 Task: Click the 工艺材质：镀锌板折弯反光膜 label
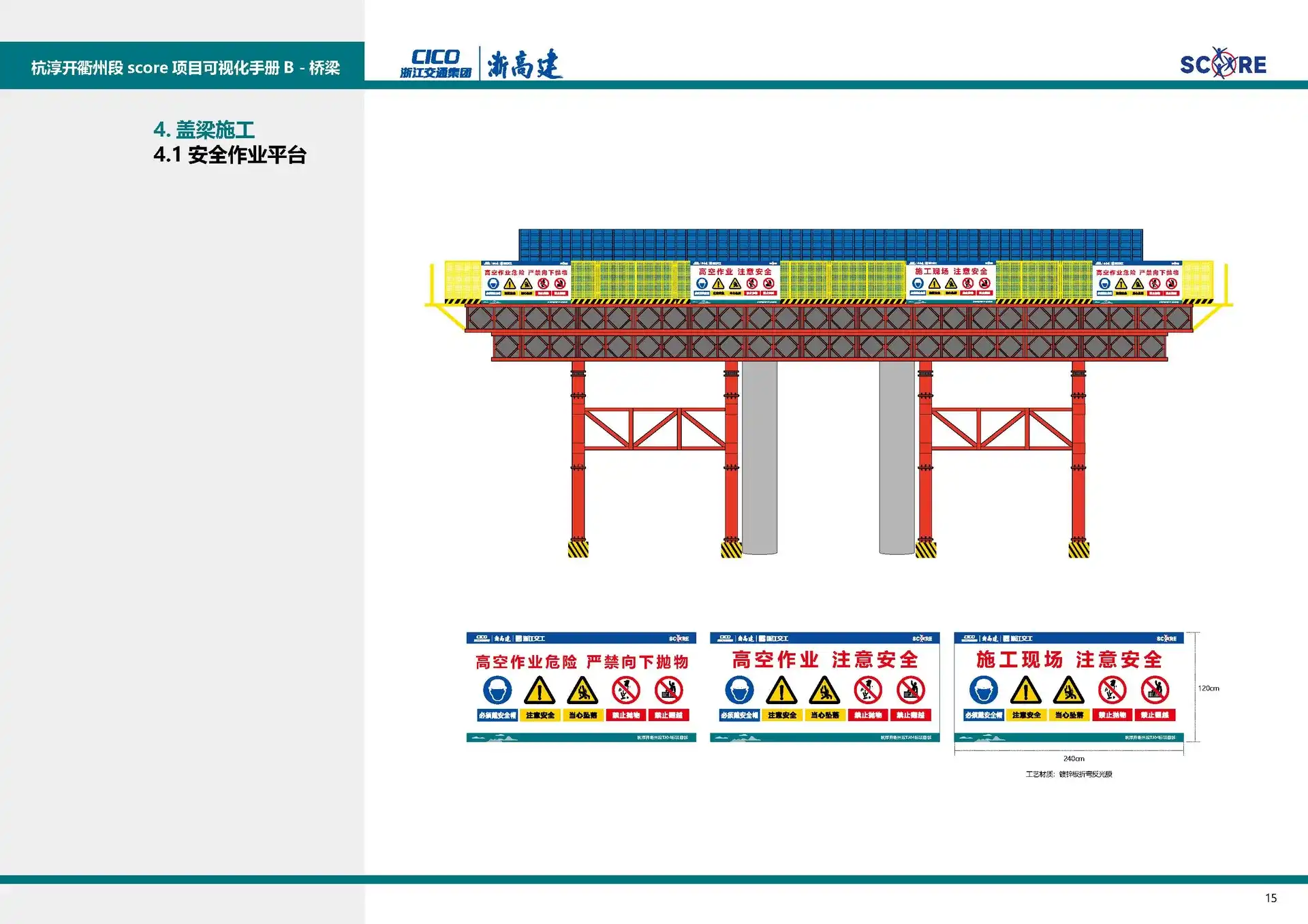click(x=1070, y=774)
